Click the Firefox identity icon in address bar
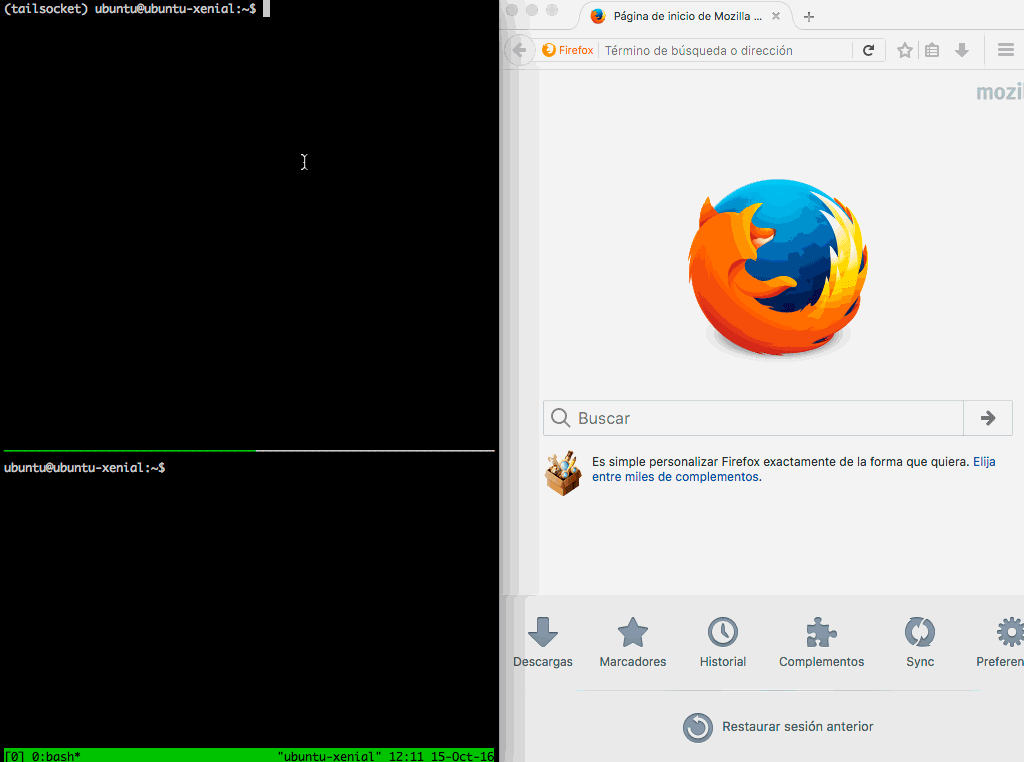This screenshot has width=1024, height=762. coord(549,50)
